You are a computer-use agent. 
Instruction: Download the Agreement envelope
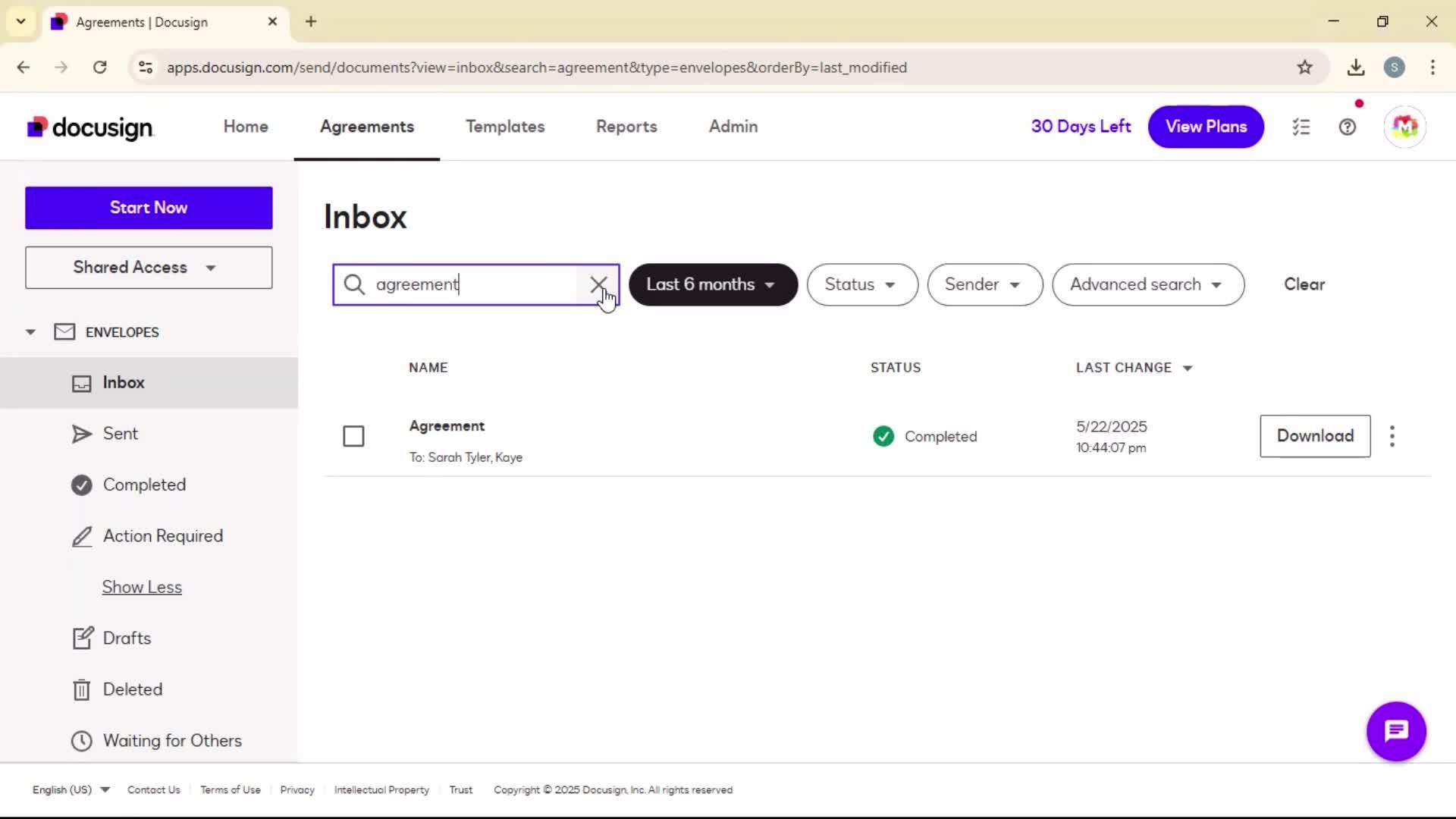pos(1315,436)
